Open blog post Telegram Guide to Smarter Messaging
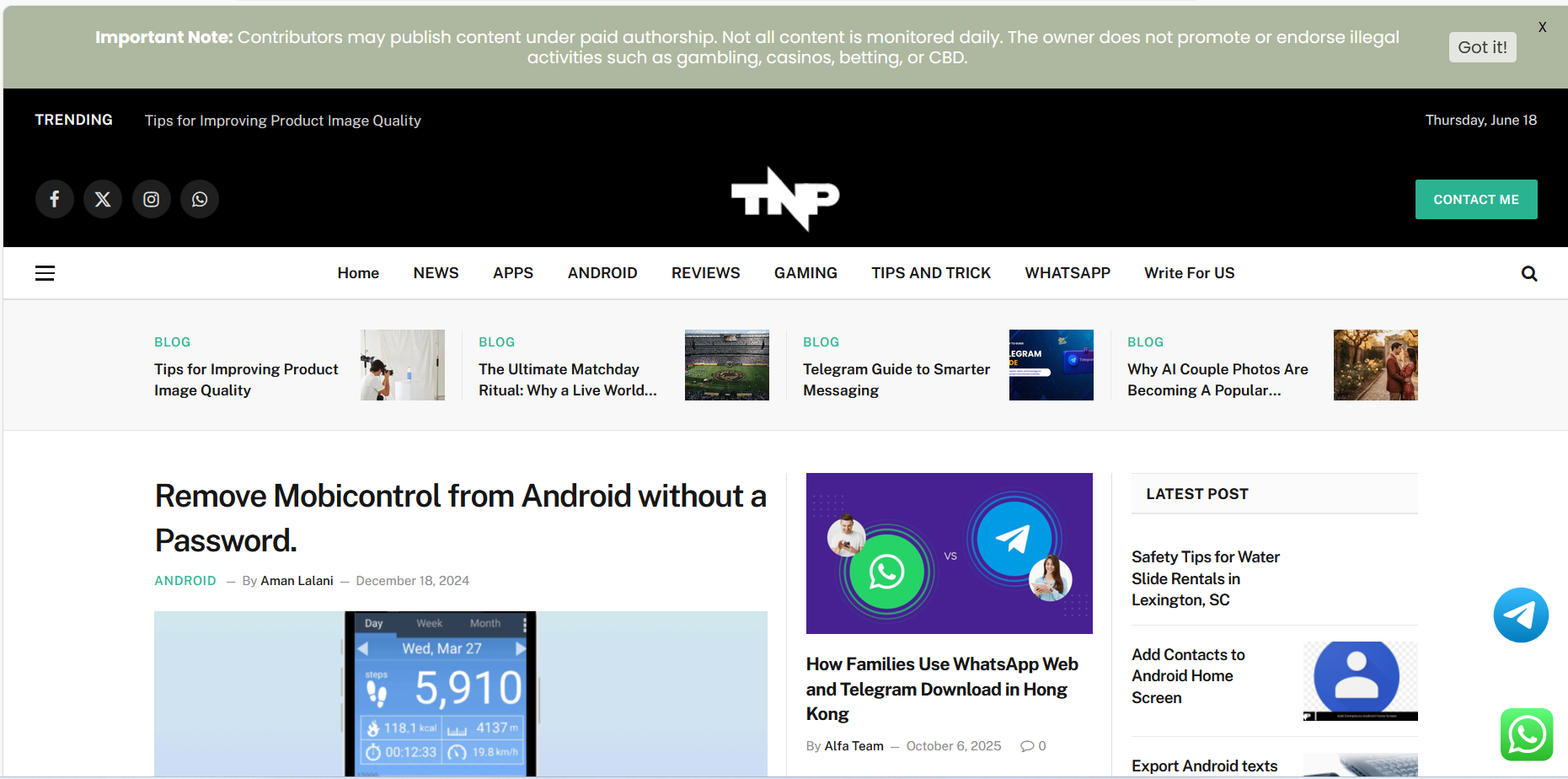Screen dimensions: 1568x779 pos(896,379)
